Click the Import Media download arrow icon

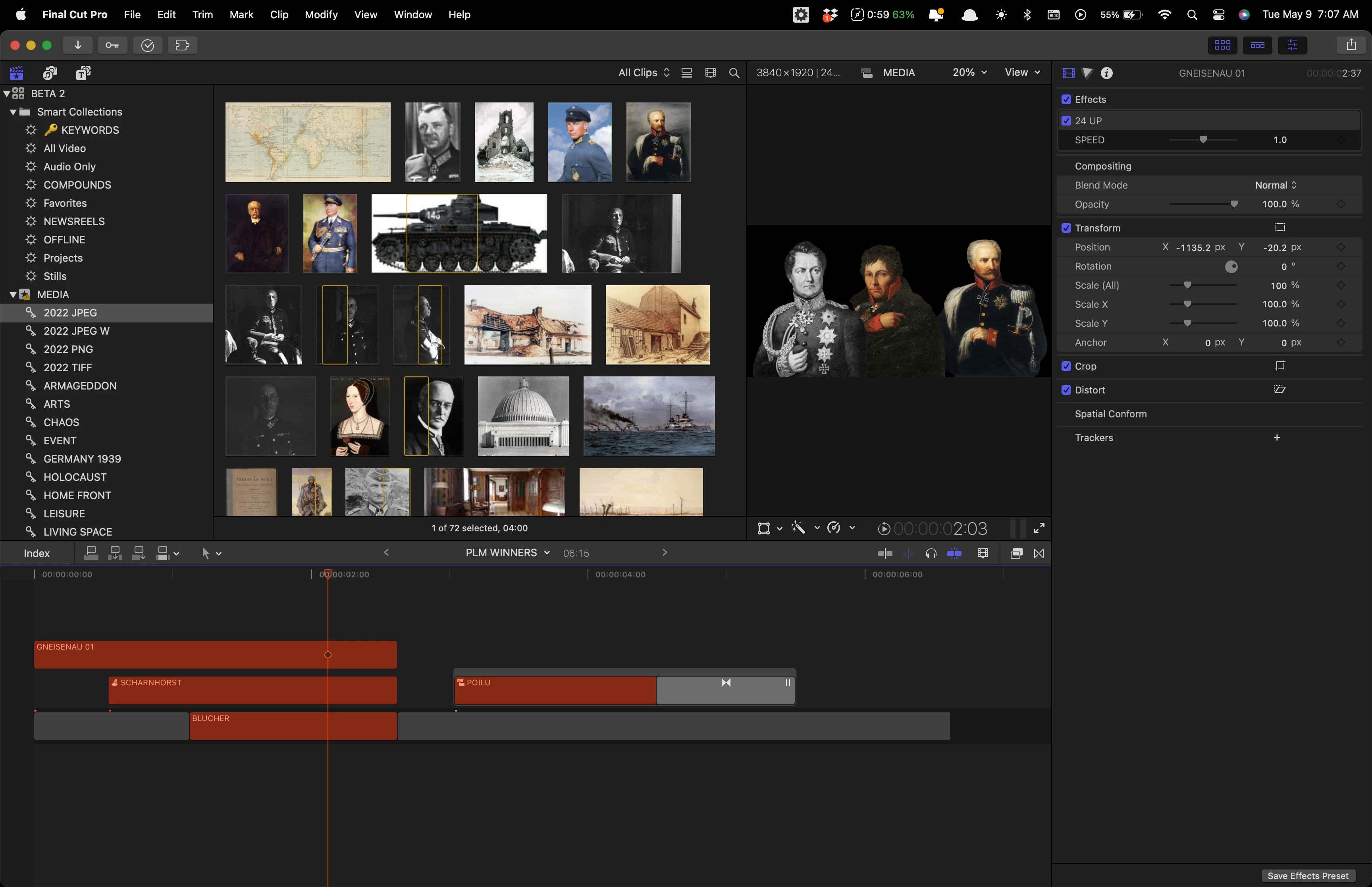pyautogui.click(x=78, y=45)
